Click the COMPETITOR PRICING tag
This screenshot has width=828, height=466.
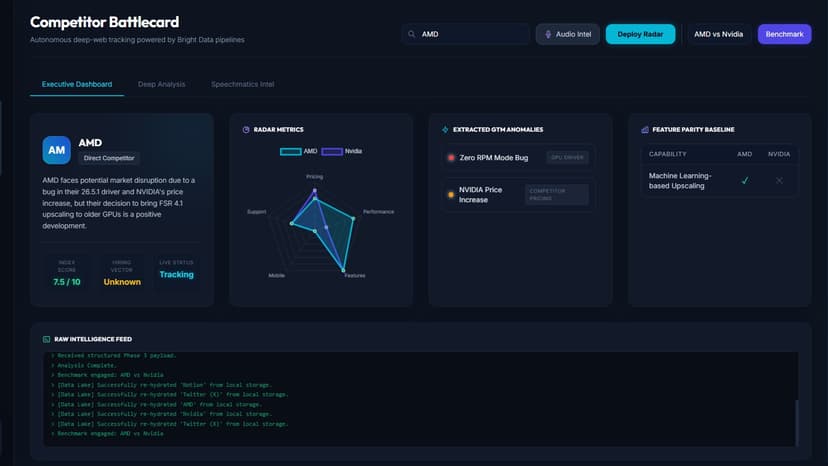557,194
